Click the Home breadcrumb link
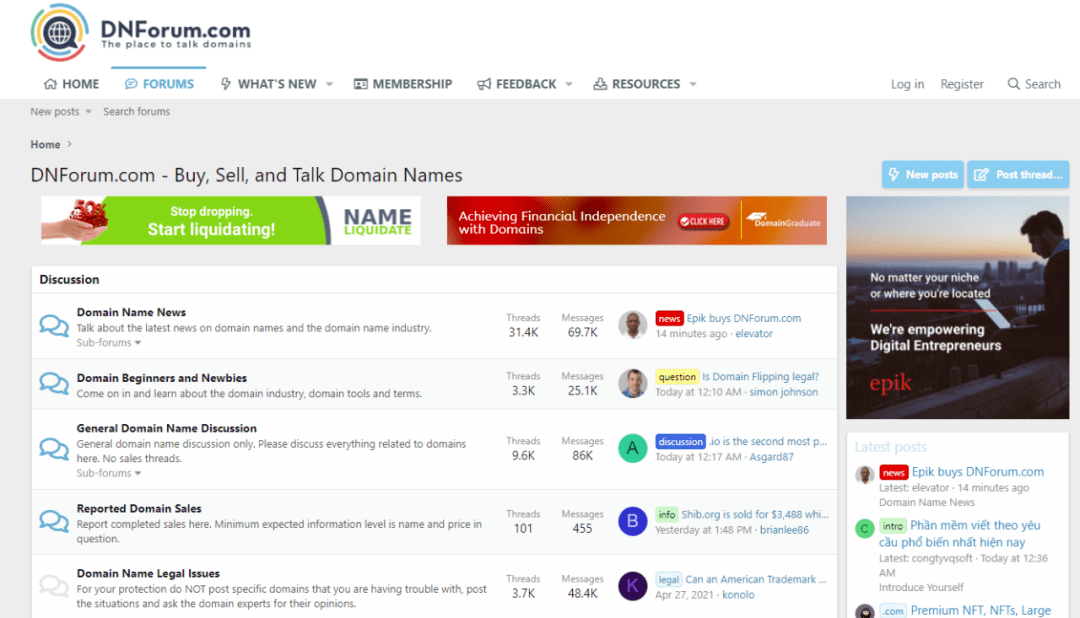Image resolution: width=1080 pixels, height=618 pixels. [45, 145]
